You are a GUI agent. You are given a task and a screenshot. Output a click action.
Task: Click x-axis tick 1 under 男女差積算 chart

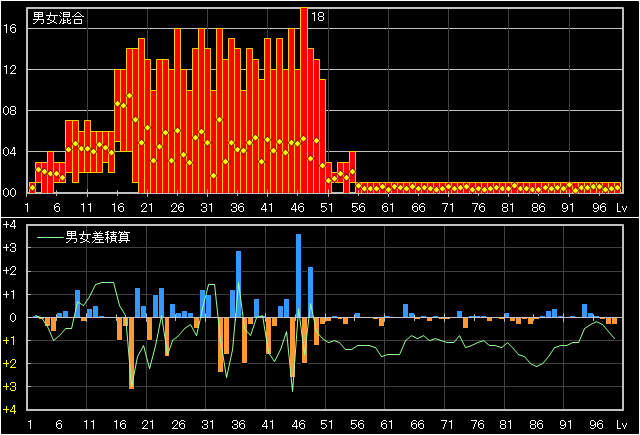pos(30,425)
